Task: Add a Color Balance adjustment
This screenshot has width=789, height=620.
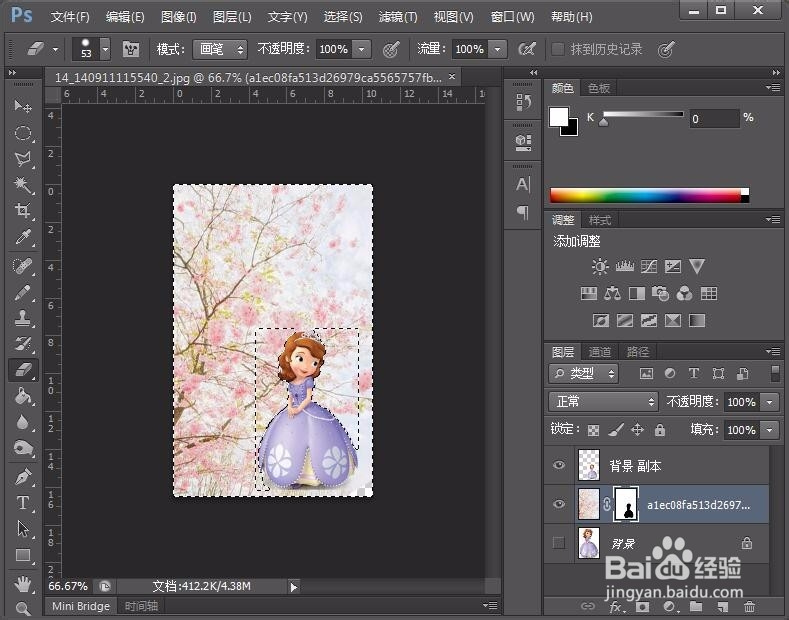Action: pyautogui.click(x=612, y=293)
